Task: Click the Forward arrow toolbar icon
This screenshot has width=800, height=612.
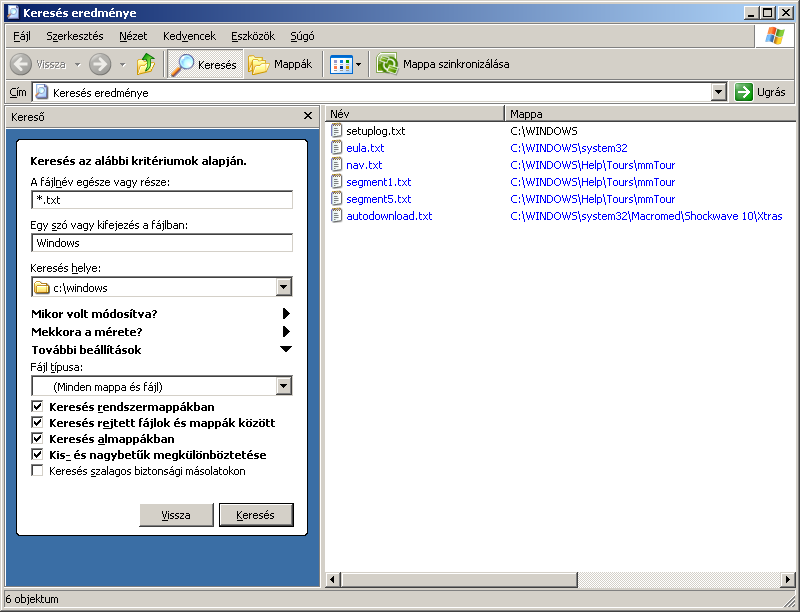Action: (100, 64)
